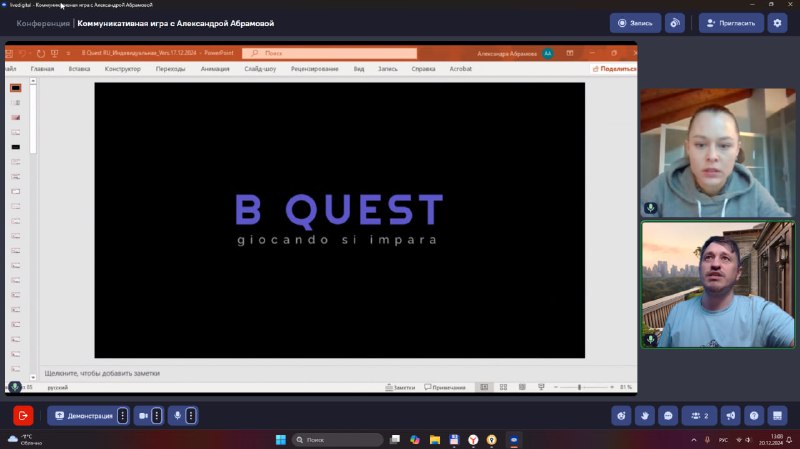
Task: Toggle the camera on or off
Action: tap(143, 416)
